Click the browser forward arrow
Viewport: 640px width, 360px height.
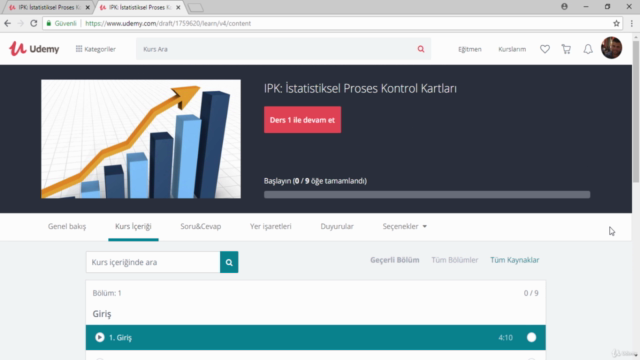coord(20,23)
